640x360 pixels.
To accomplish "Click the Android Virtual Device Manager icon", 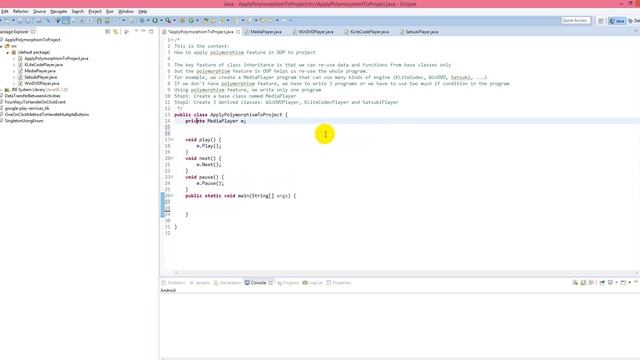I will point(107,20).
